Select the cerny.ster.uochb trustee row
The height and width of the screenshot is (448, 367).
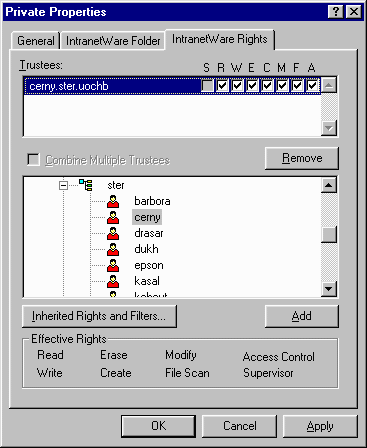172,86
